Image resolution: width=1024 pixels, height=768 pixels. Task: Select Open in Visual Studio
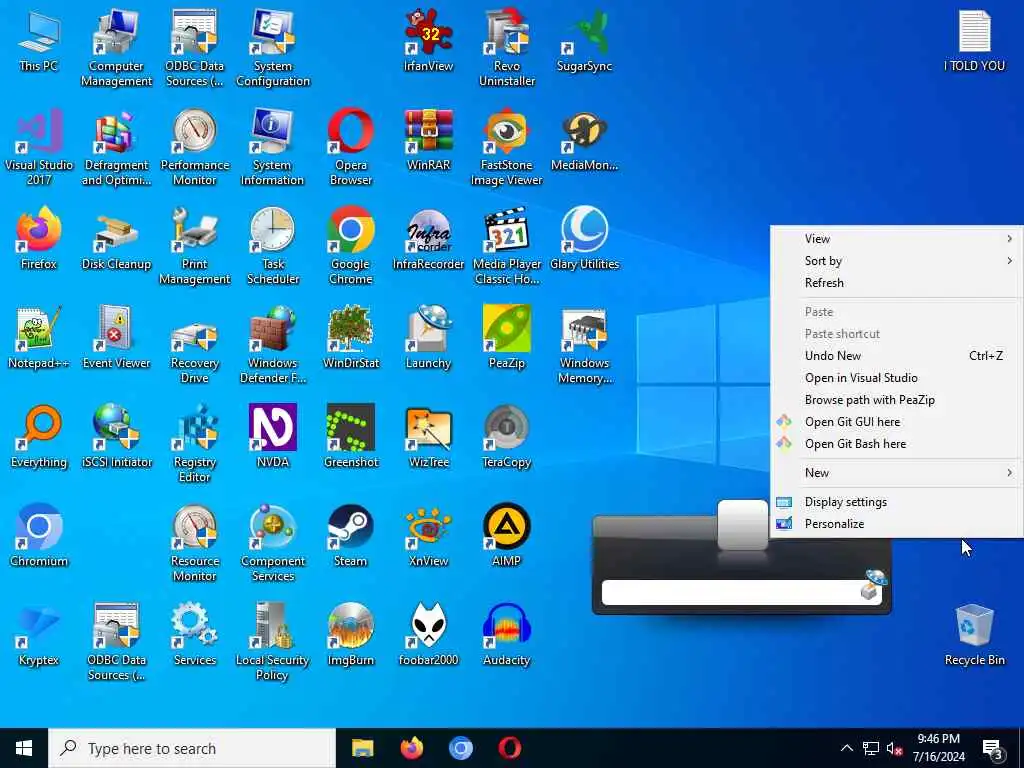896,378
